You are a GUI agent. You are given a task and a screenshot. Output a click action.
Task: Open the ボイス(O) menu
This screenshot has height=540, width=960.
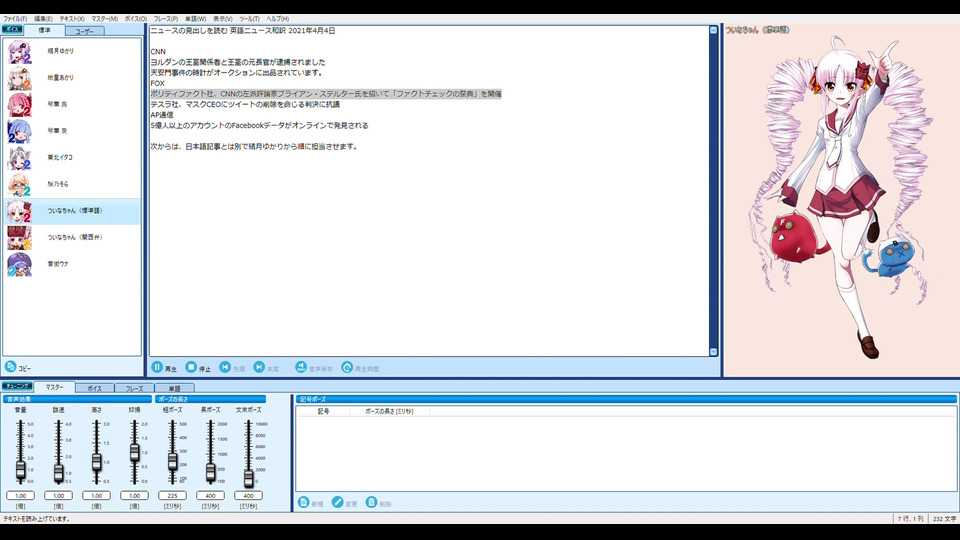tap(136, 19)
